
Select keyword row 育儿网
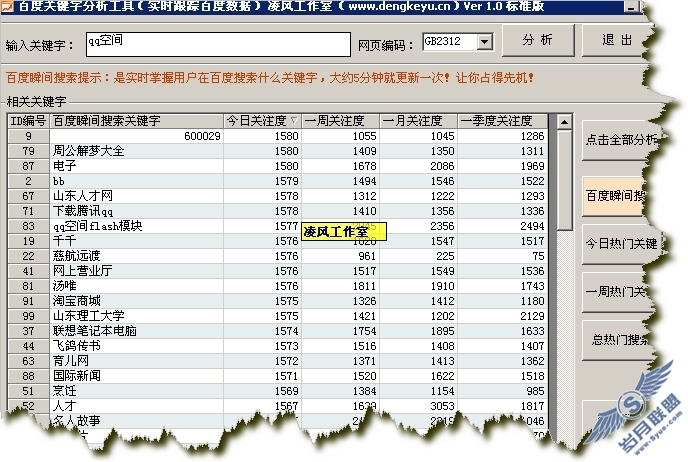tap(277, 361)
